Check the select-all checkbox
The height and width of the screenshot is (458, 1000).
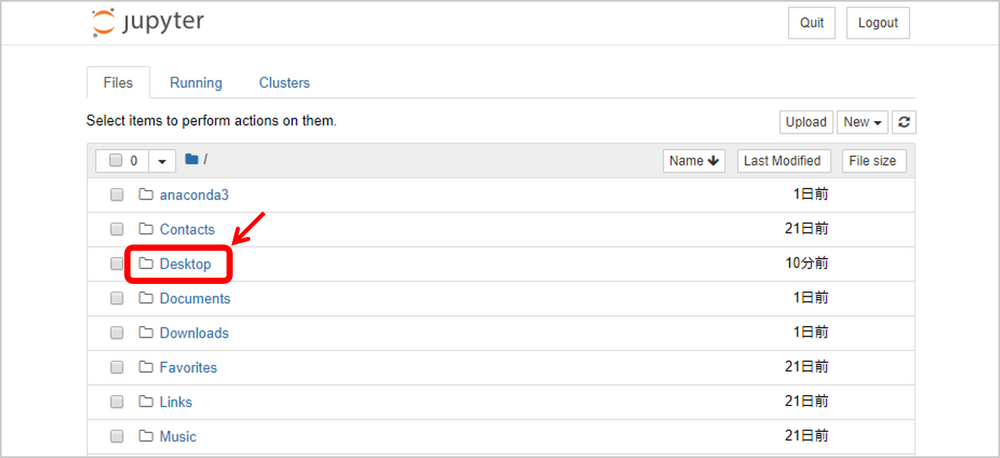pyautogui.click(x=115, y=161)
